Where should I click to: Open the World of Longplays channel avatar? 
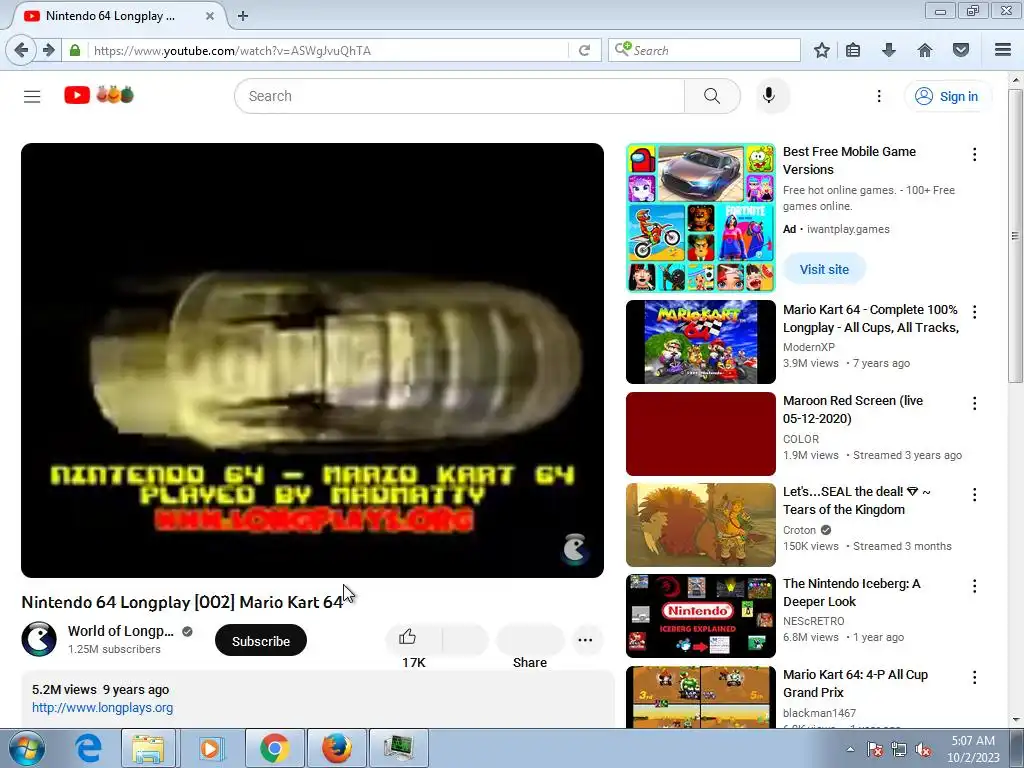(x=39, y=639)
